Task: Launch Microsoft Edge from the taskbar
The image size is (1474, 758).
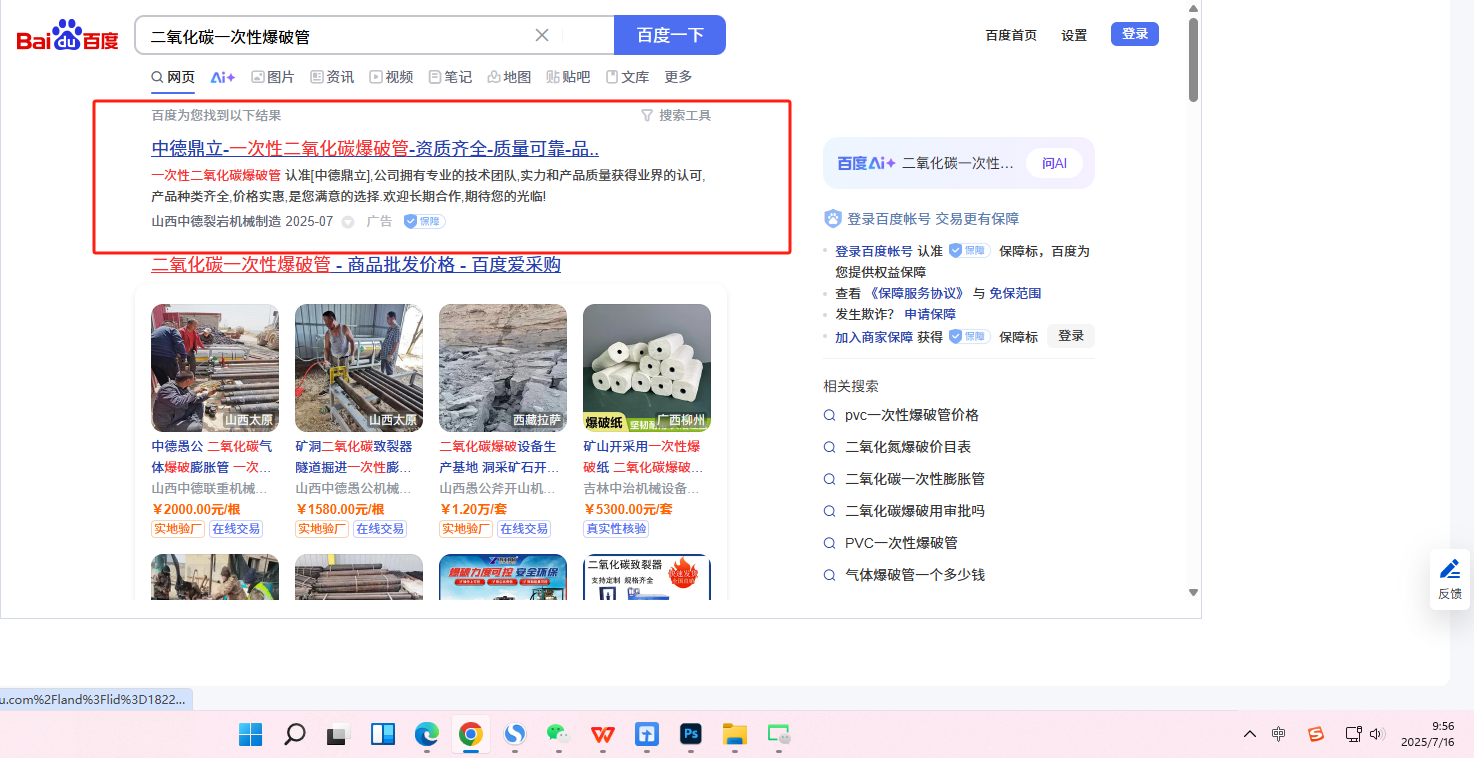Action: coord(427,735)
